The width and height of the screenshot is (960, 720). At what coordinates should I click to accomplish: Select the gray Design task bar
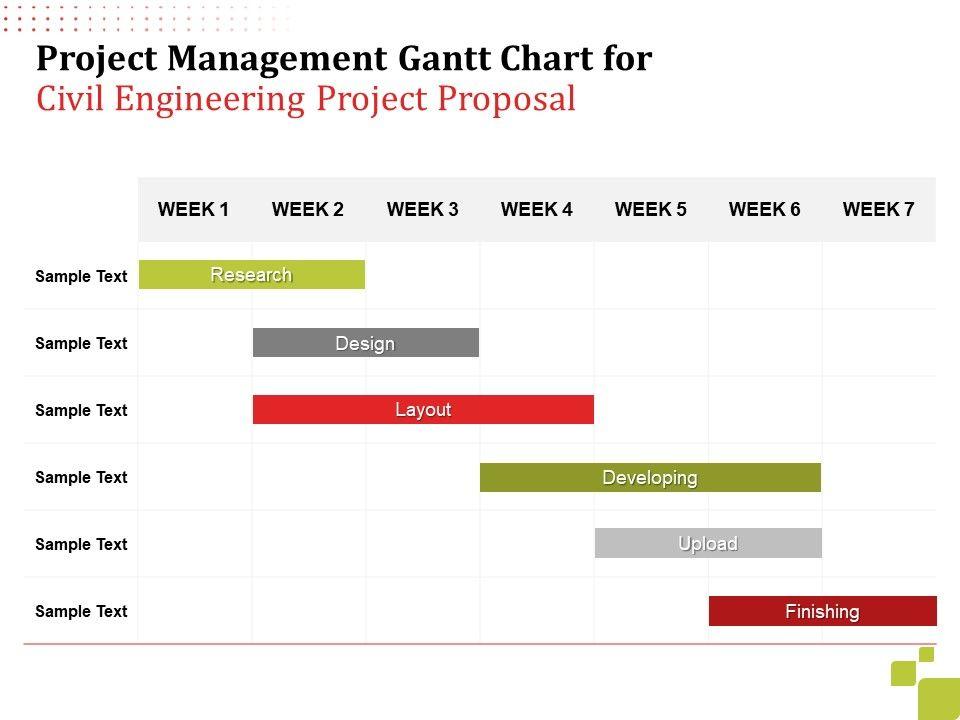[365, 343]
